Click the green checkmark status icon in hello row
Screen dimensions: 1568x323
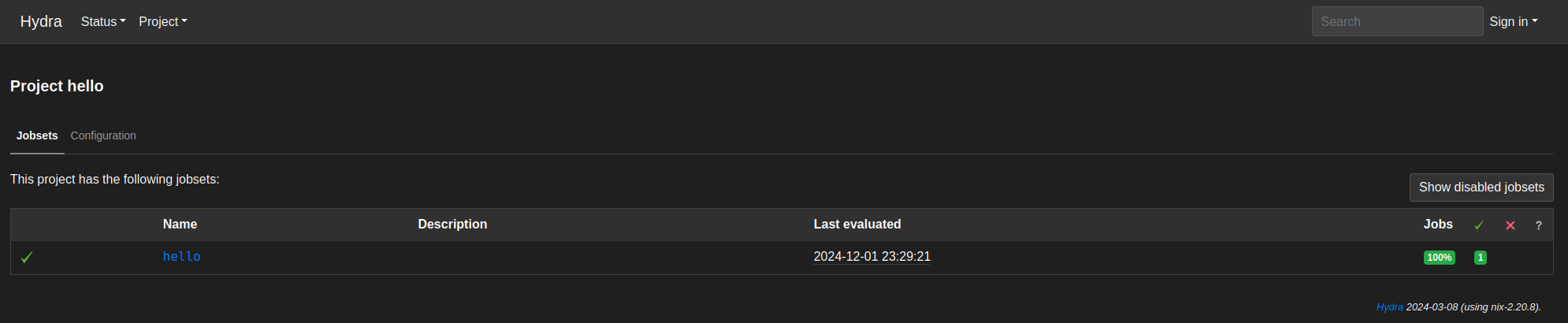(x=26, y=258)
